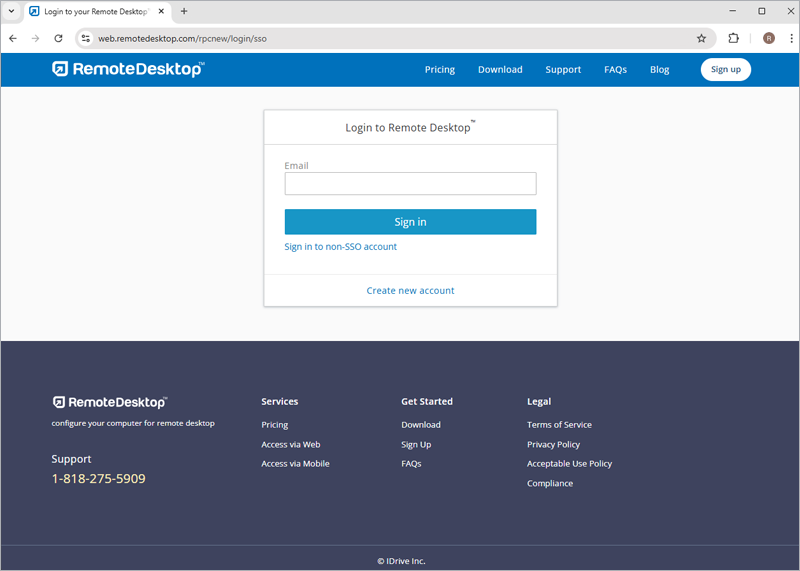Open a new browser tab
The height and width of the screenshot is (571, 800).
pyautogui.click(x=184, y=11)
